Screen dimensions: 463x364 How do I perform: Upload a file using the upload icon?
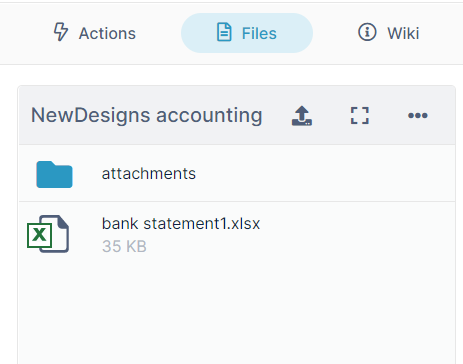(302, 116)
